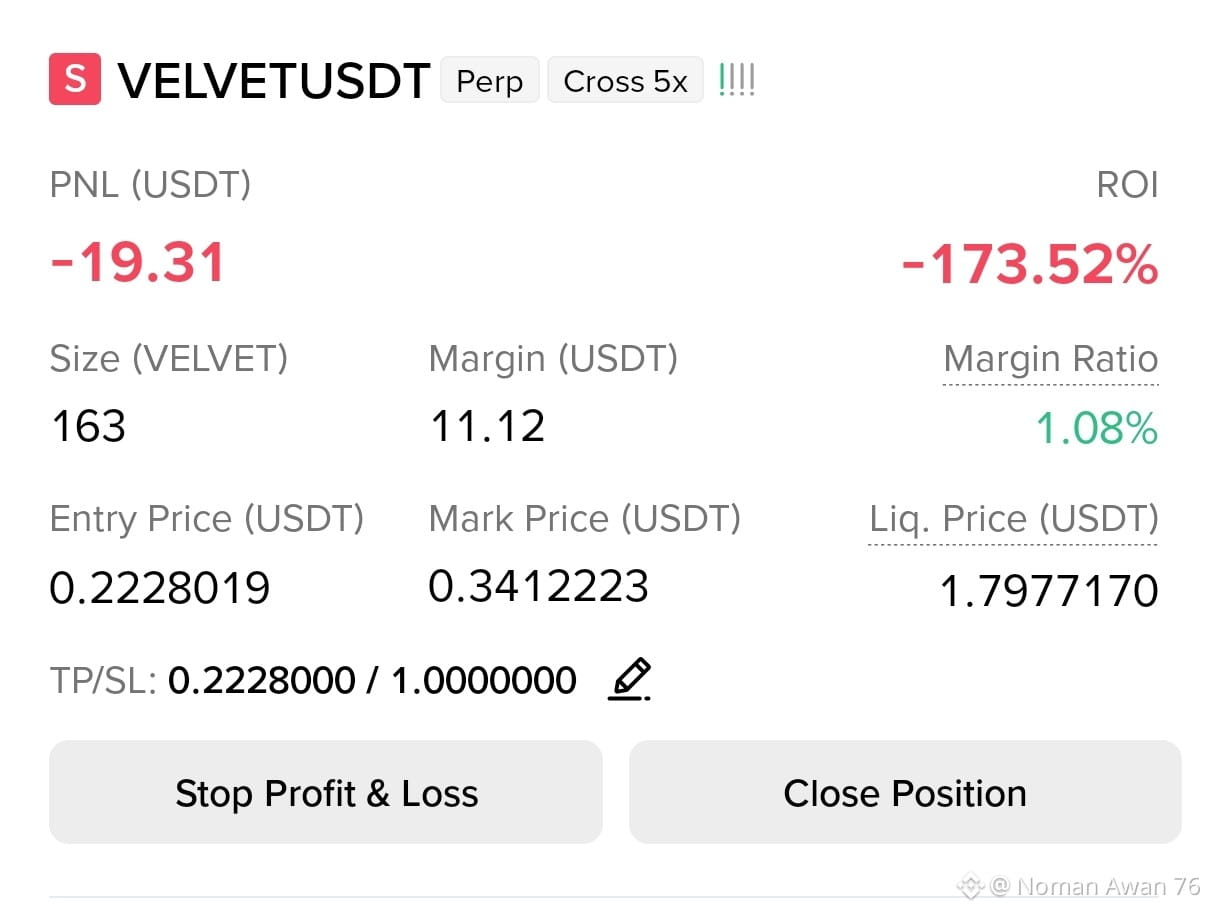Open the VELVETUSDT pair title

[x=274, y=81]
